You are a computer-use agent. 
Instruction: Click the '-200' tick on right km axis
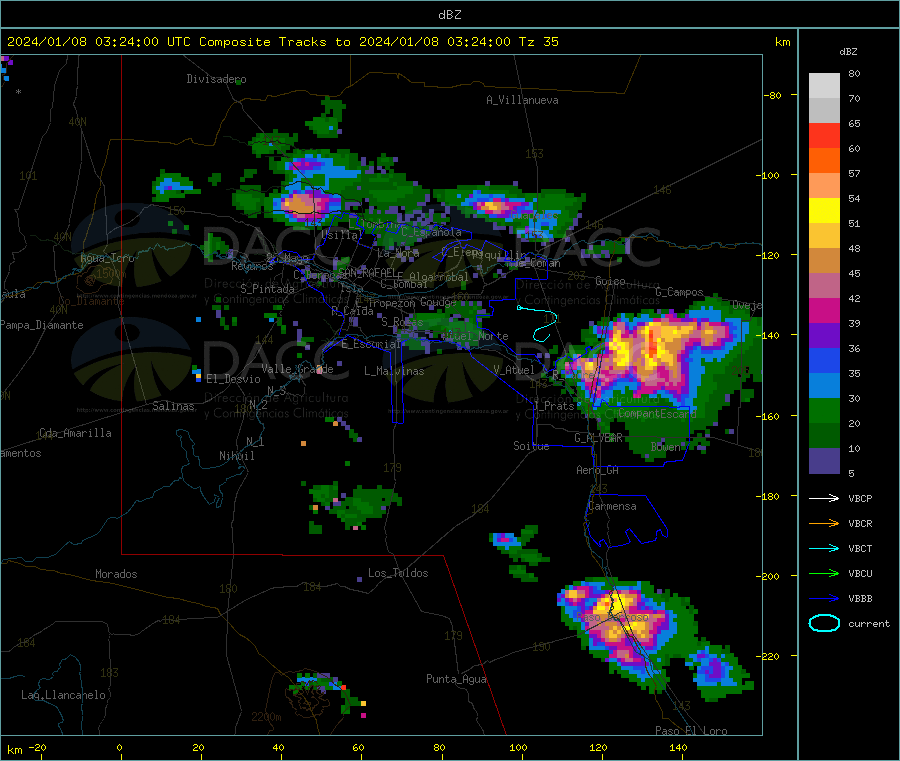770,576
